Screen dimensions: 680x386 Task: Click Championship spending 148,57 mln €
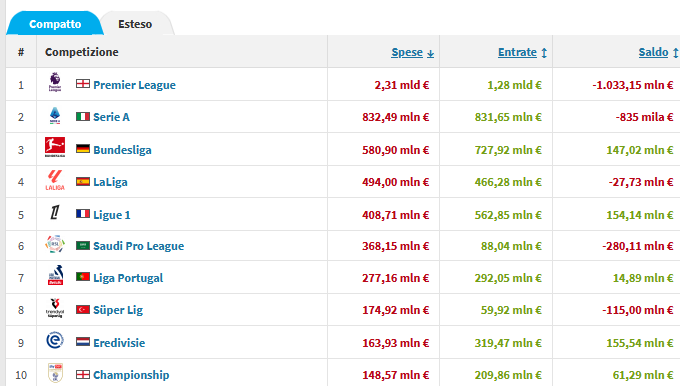pos(396,375)
